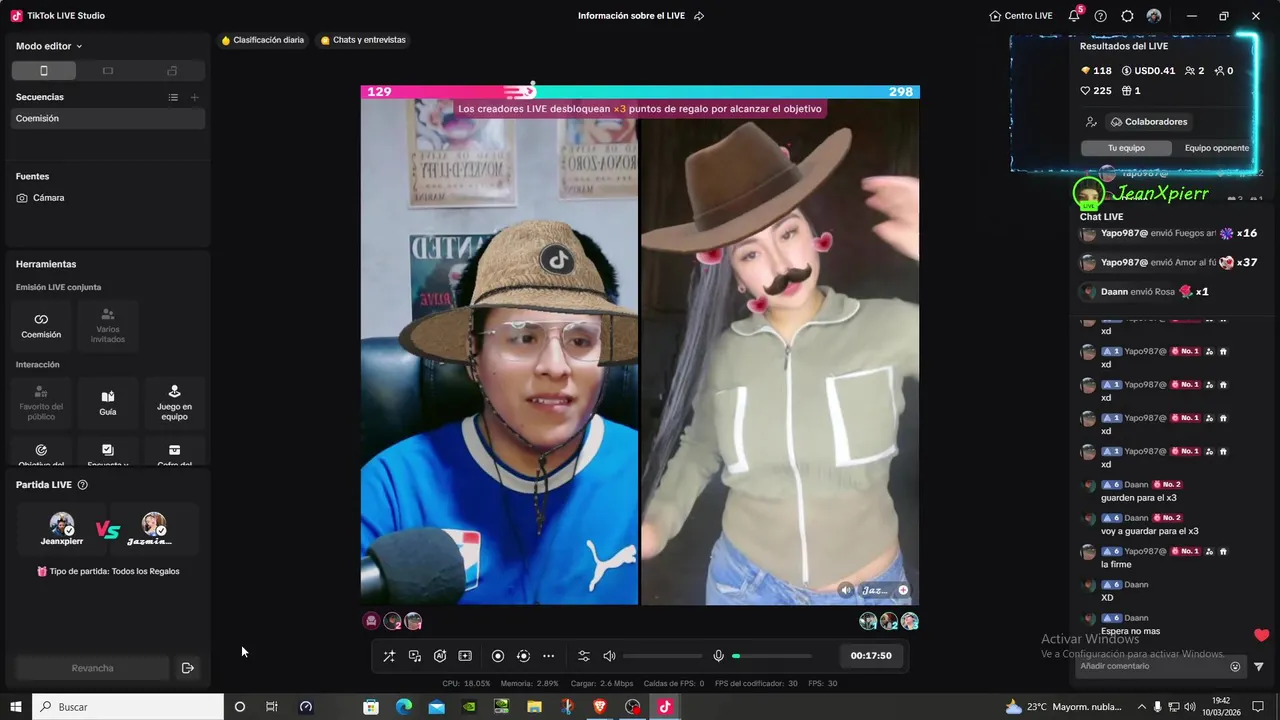The width and height of the screenshot is (1280, 720).
Task: Click the pink match score progress bar
Action: pos(446,92)
